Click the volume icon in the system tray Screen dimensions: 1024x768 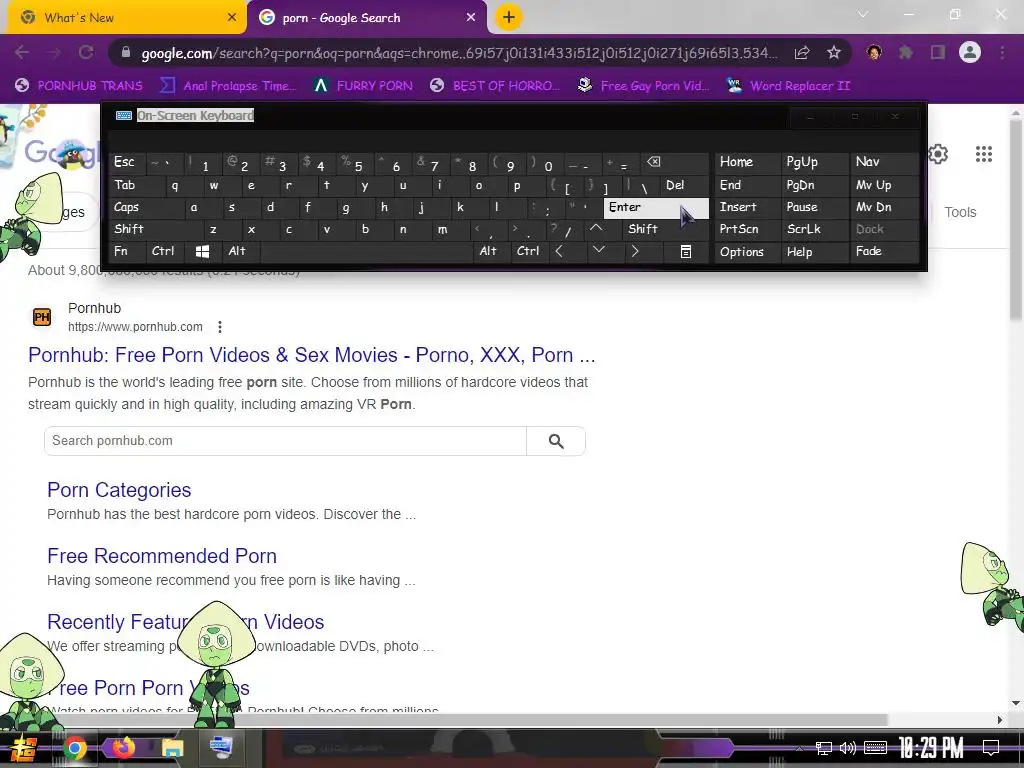(x=848, y=748)
